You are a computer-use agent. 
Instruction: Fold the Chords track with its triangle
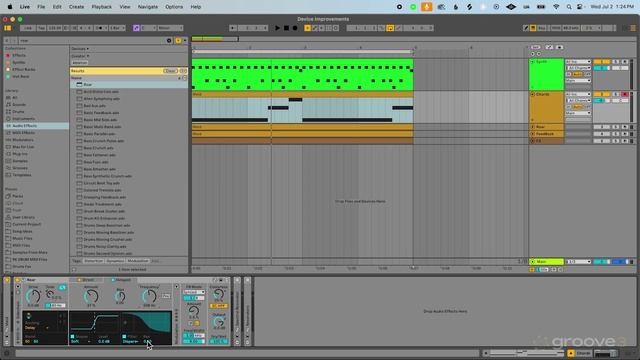pyautogui.click(x=532, y=94)
